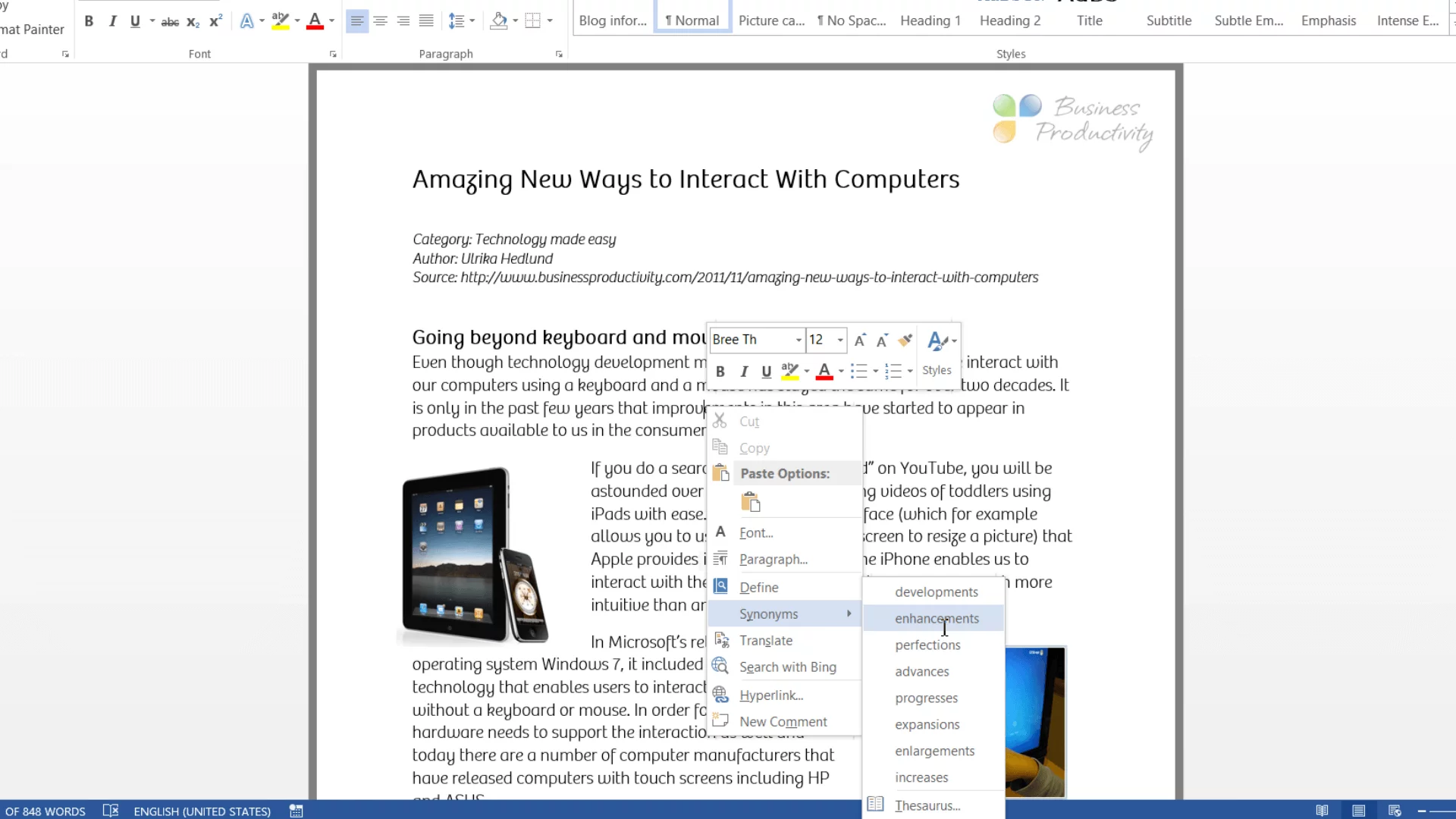Open the mini toolbar font size dropdown
Image resolution: width=1456 pixels, height=819 pixels.
click(x=840, y=340)
